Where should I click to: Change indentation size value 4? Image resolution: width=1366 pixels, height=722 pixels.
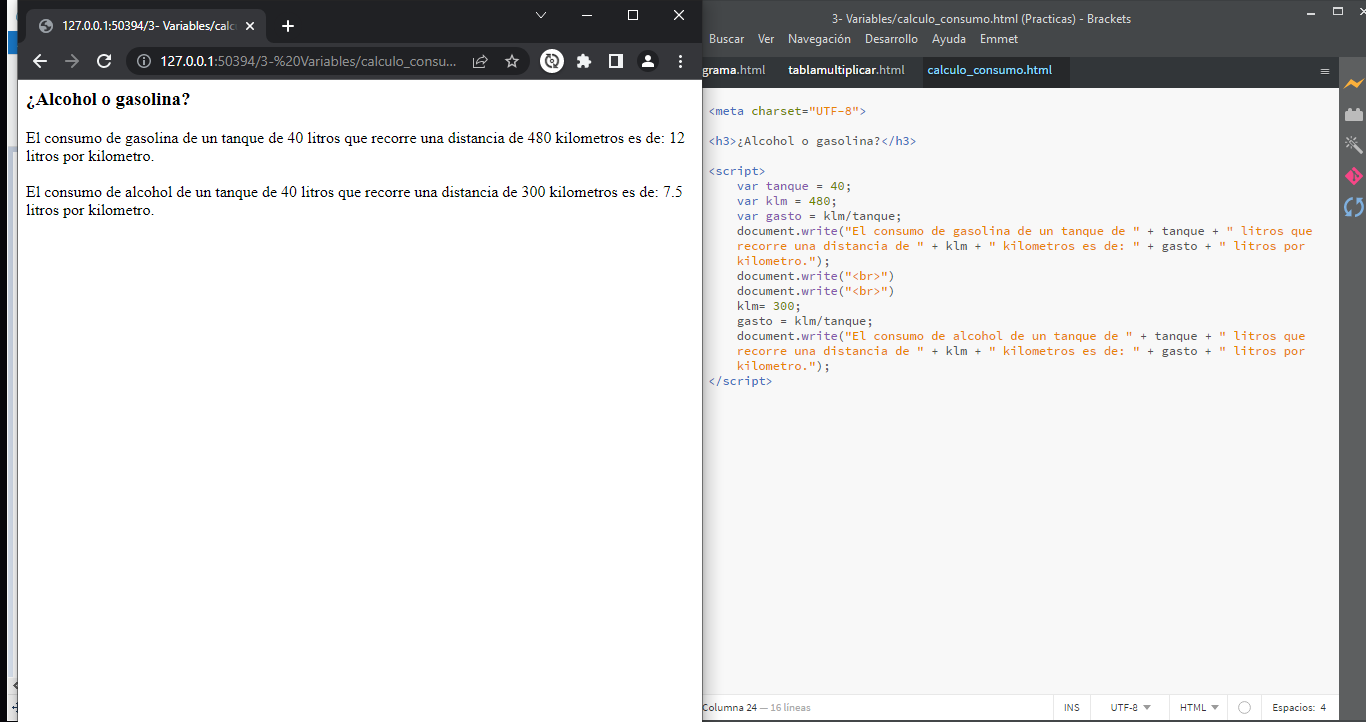[x=1323, y=708]
